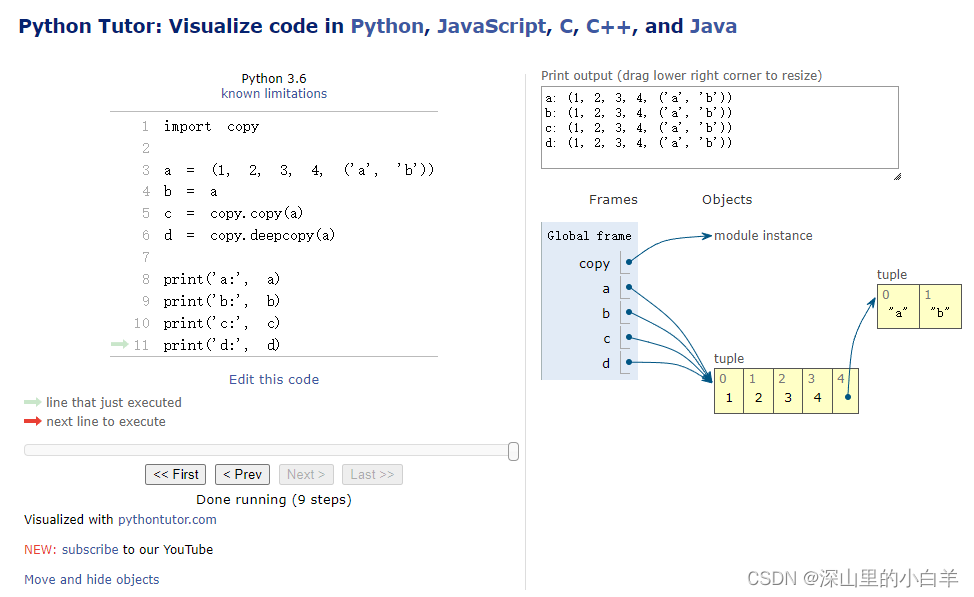Image resolution: width=974 pixels, height=597 pixels.
Task: Click Move and hide objects link
Action: (92, 580)
